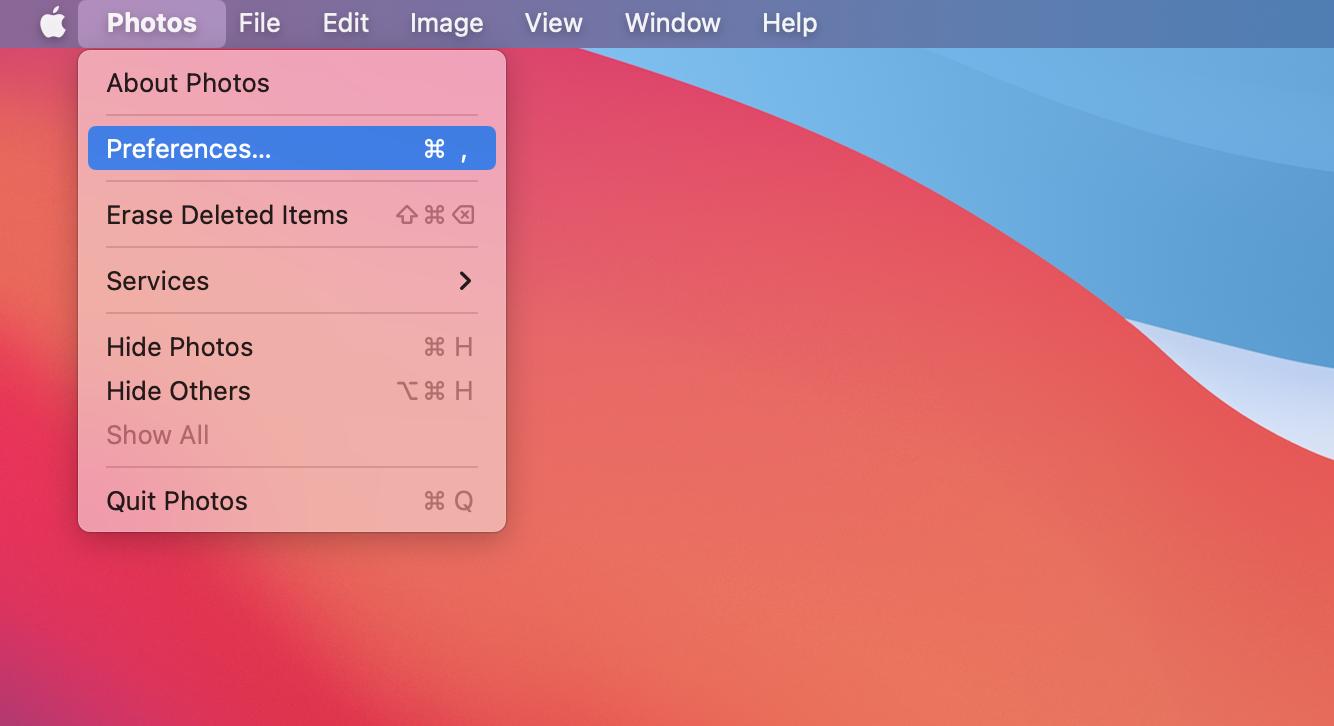Expand the Services submenu chevron
This screenshot has height=726, width=1334.
click(465, 281)
